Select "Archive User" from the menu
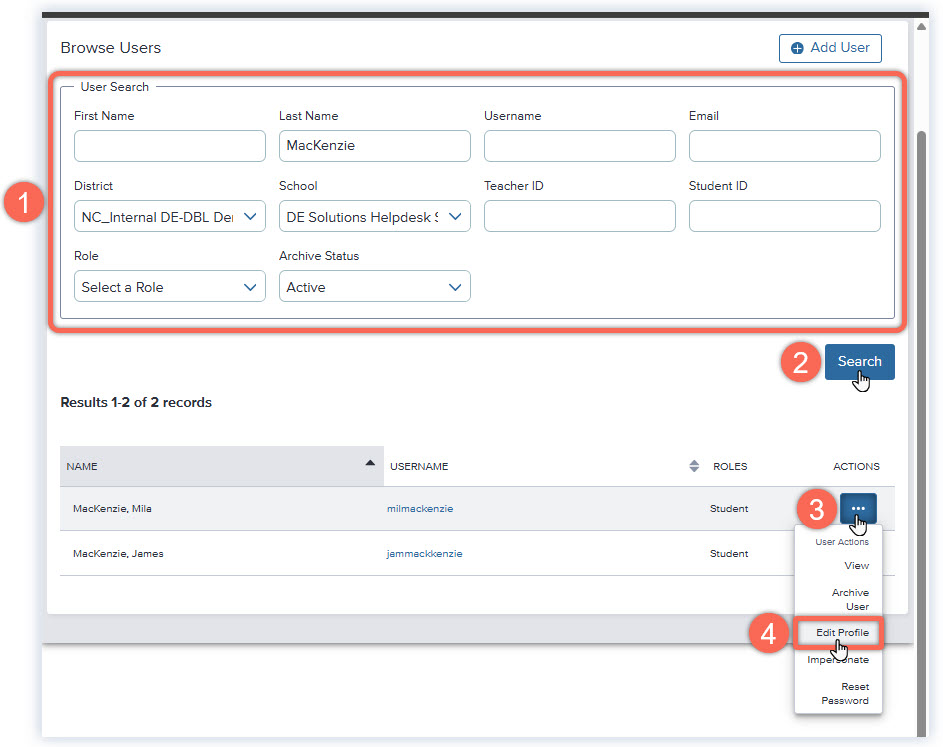 [x=850, y=599]
